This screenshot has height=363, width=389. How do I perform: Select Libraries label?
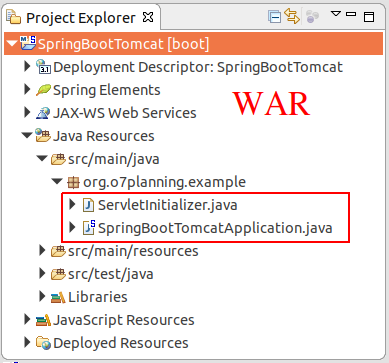point(98,297)
